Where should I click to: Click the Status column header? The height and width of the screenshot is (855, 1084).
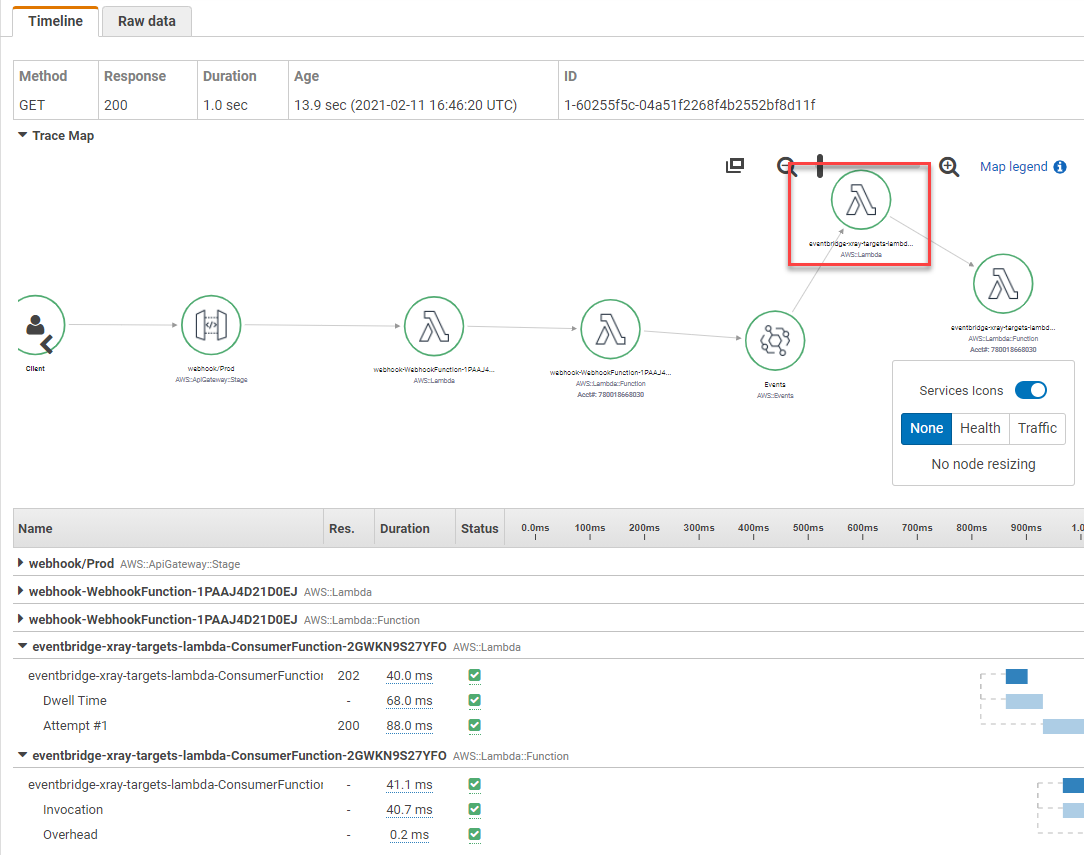[x=480, y=529]
